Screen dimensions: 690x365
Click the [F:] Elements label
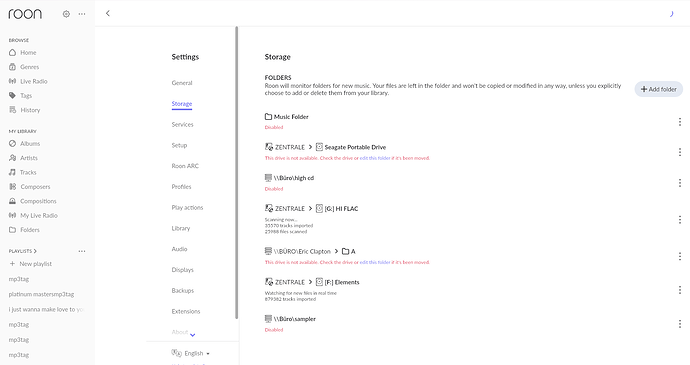(341, 282)
